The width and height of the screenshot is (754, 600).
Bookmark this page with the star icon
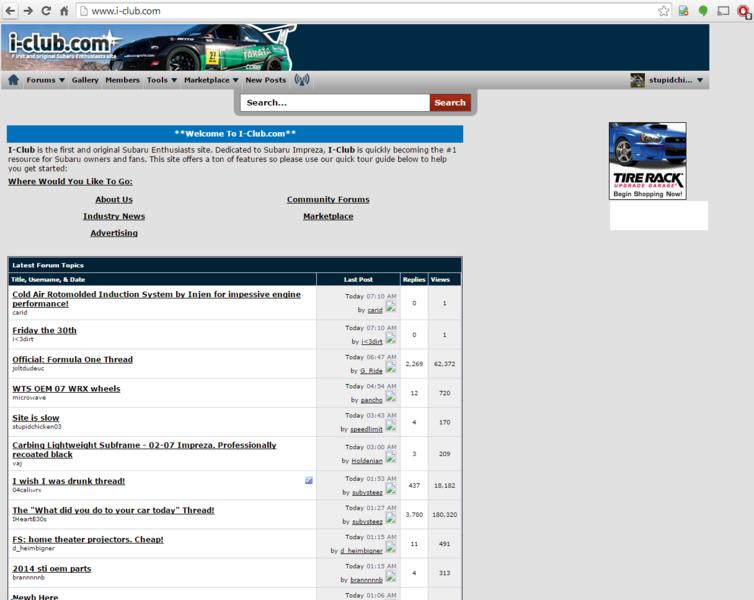coord(664,11)
